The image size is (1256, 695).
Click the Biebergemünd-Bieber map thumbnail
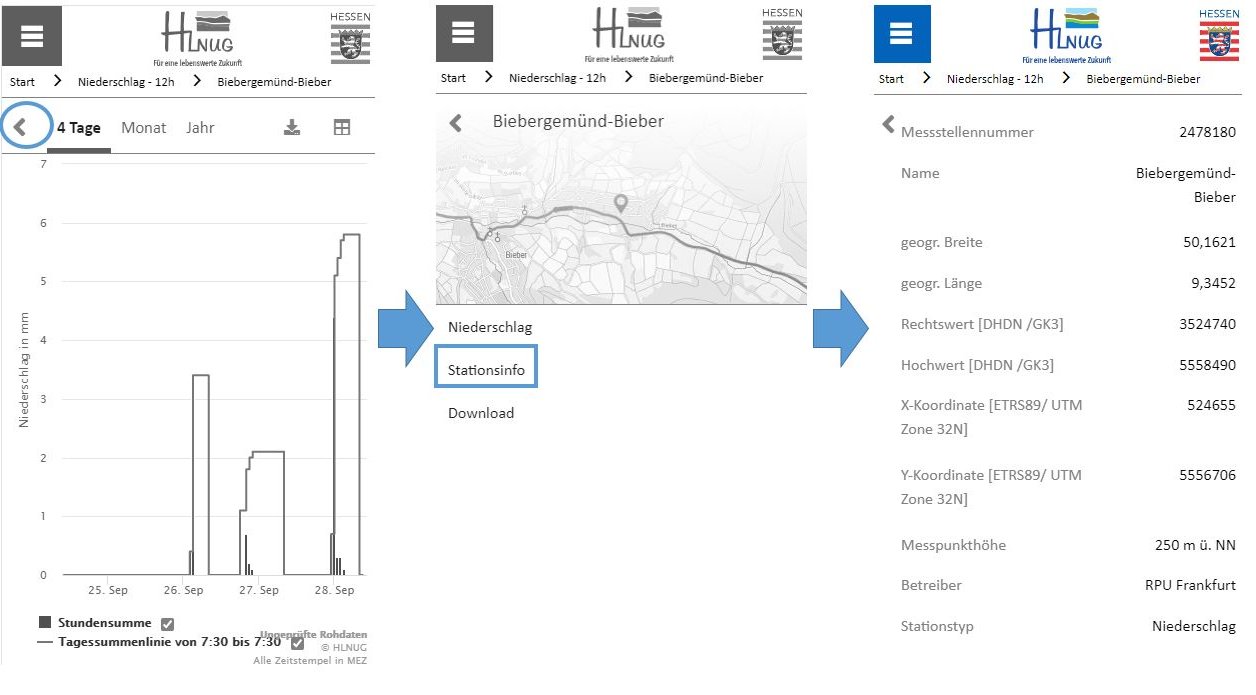621,250
